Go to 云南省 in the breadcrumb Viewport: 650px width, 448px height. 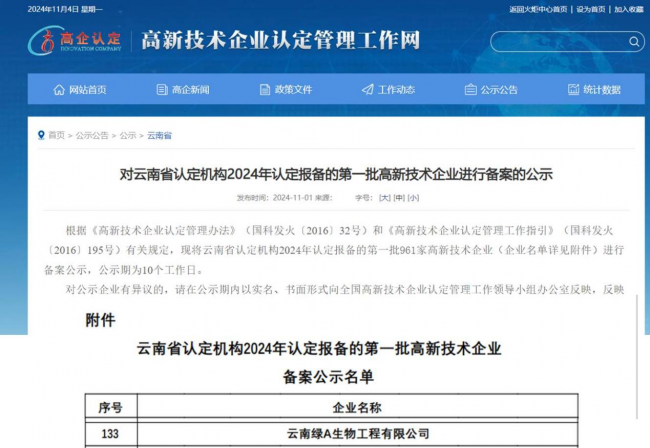click(159, 135)
